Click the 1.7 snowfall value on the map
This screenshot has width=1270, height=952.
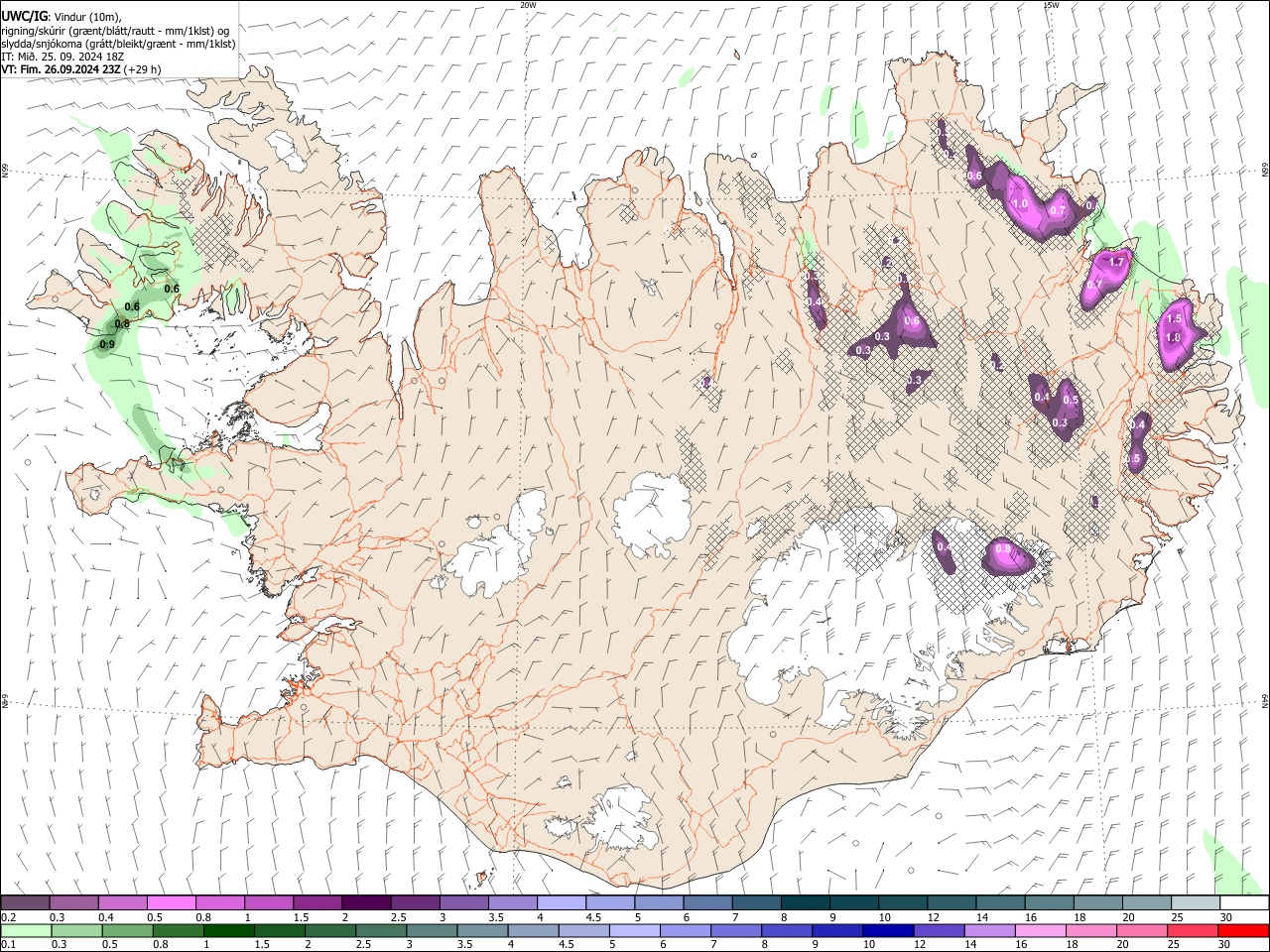pyautogui.click(x=1117, y=262)
